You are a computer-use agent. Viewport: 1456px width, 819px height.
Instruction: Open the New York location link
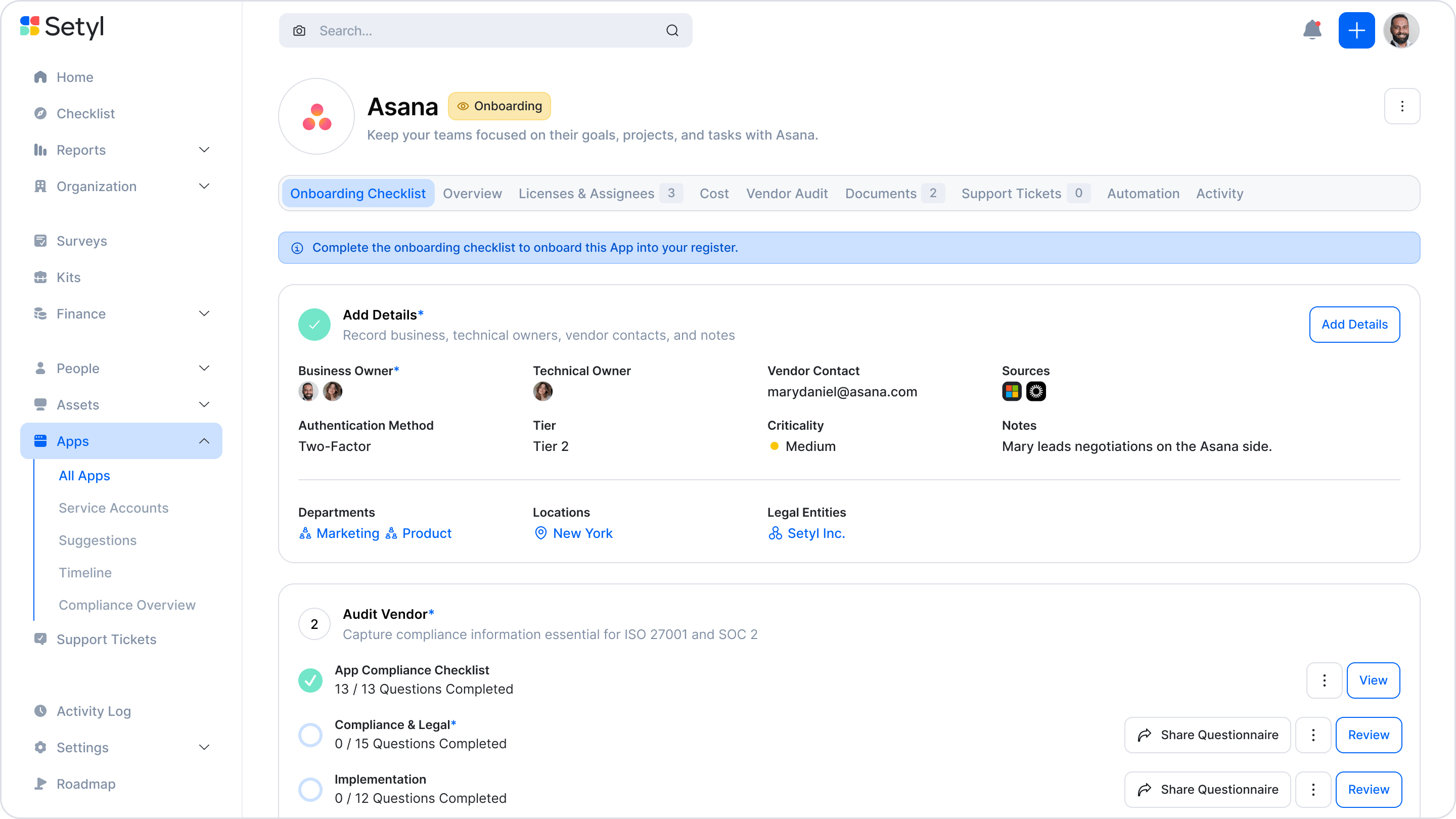coord(583,533)
